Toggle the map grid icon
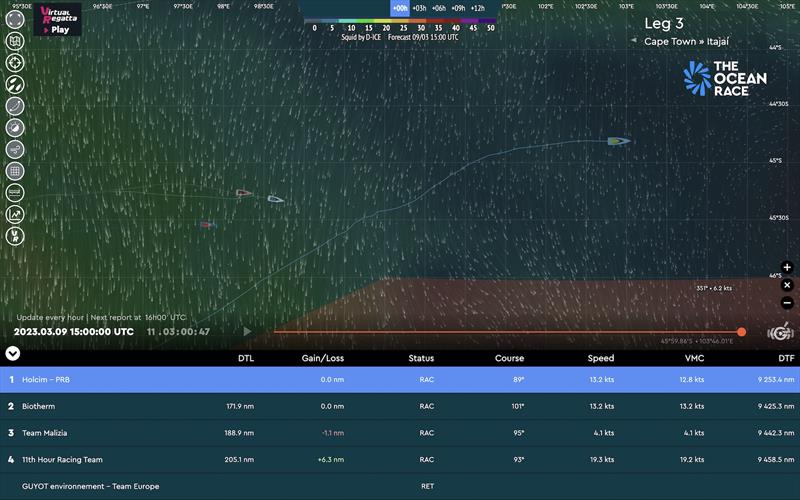Image resolution: width=800 pixels, height=500 pixels. click(15, 171)
